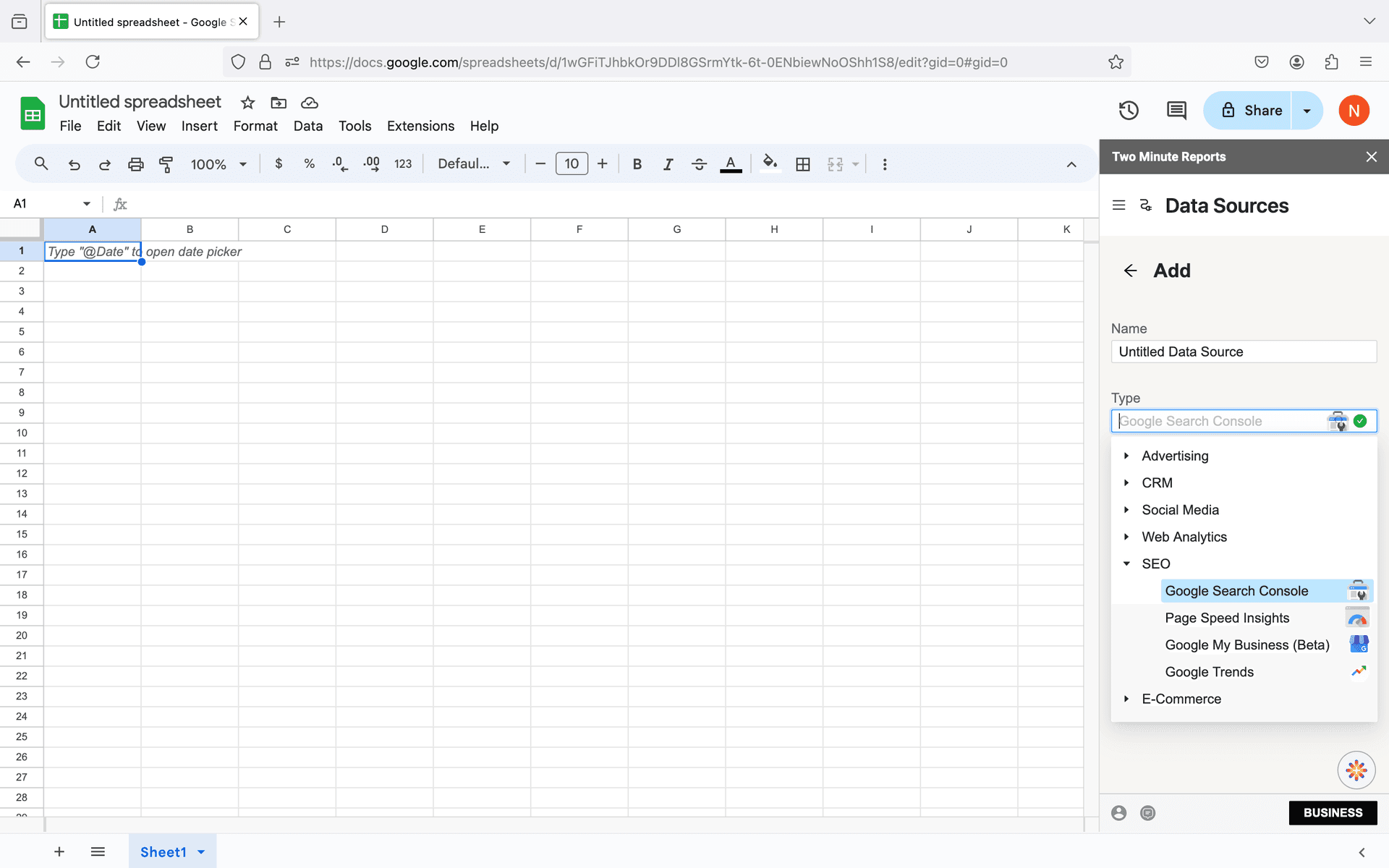Expand the Advertising category

(x=1126, y=456)
